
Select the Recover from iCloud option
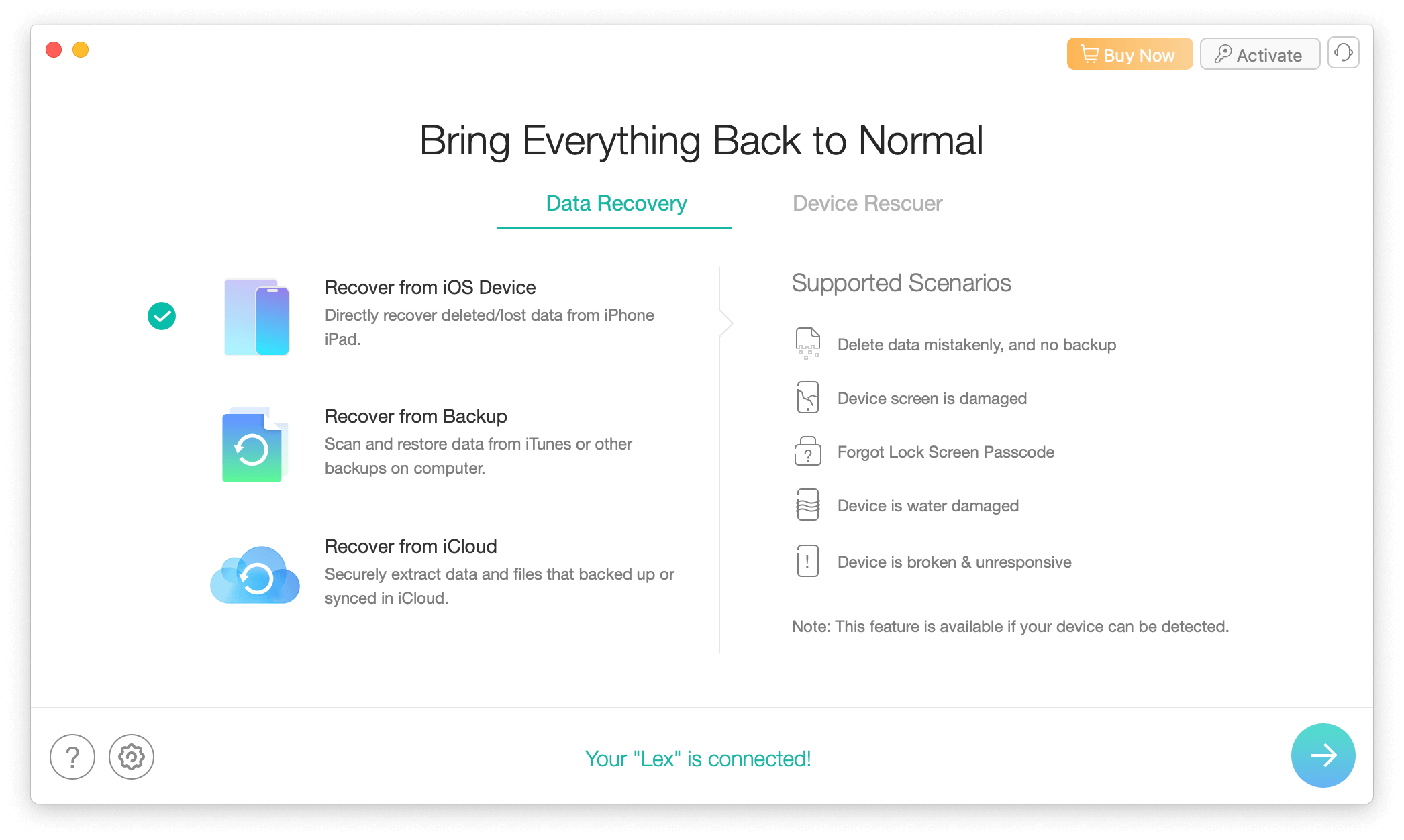(x=411, y=547)
